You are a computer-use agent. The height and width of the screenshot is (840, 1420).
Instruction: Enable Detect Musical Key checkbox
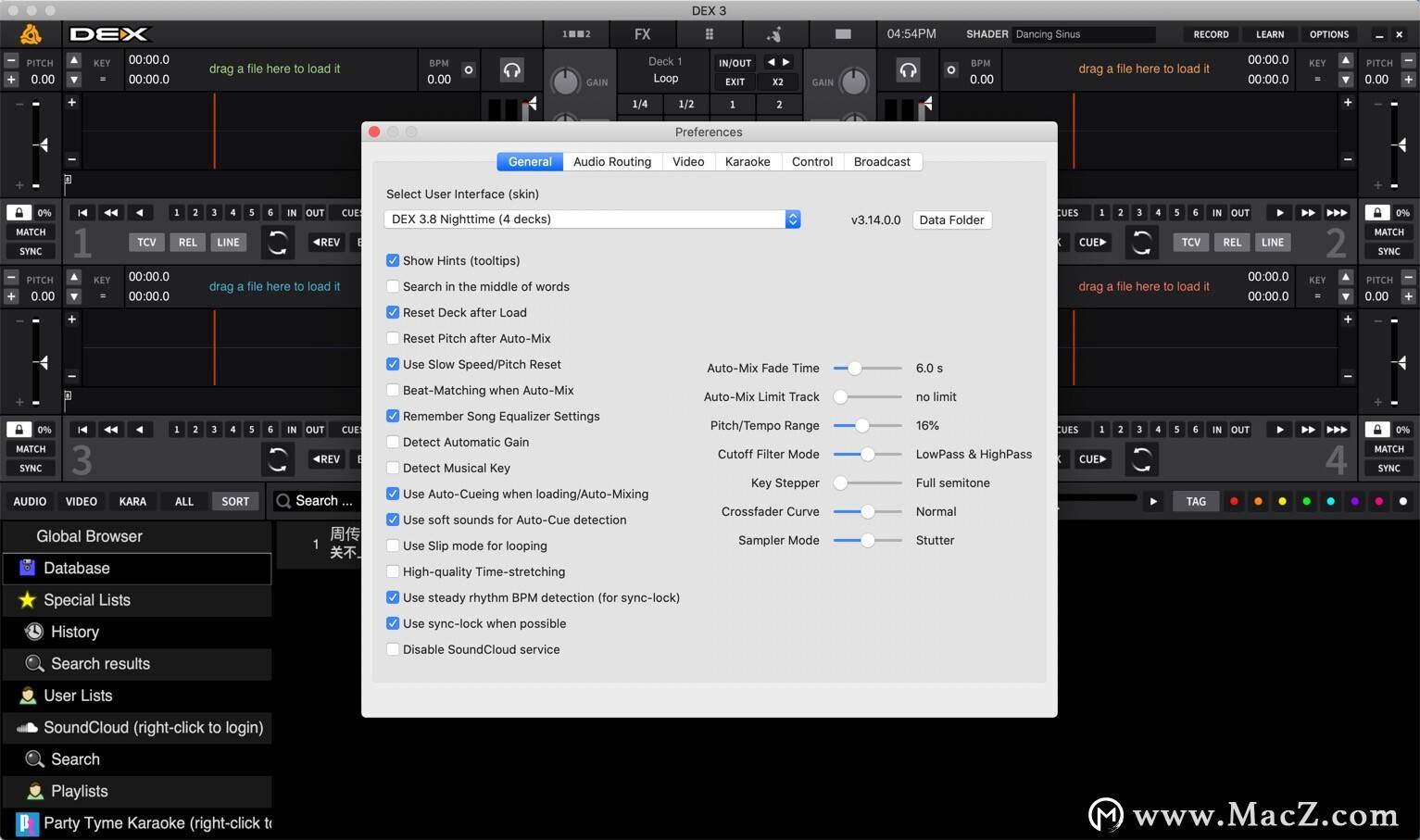[393, 469]
